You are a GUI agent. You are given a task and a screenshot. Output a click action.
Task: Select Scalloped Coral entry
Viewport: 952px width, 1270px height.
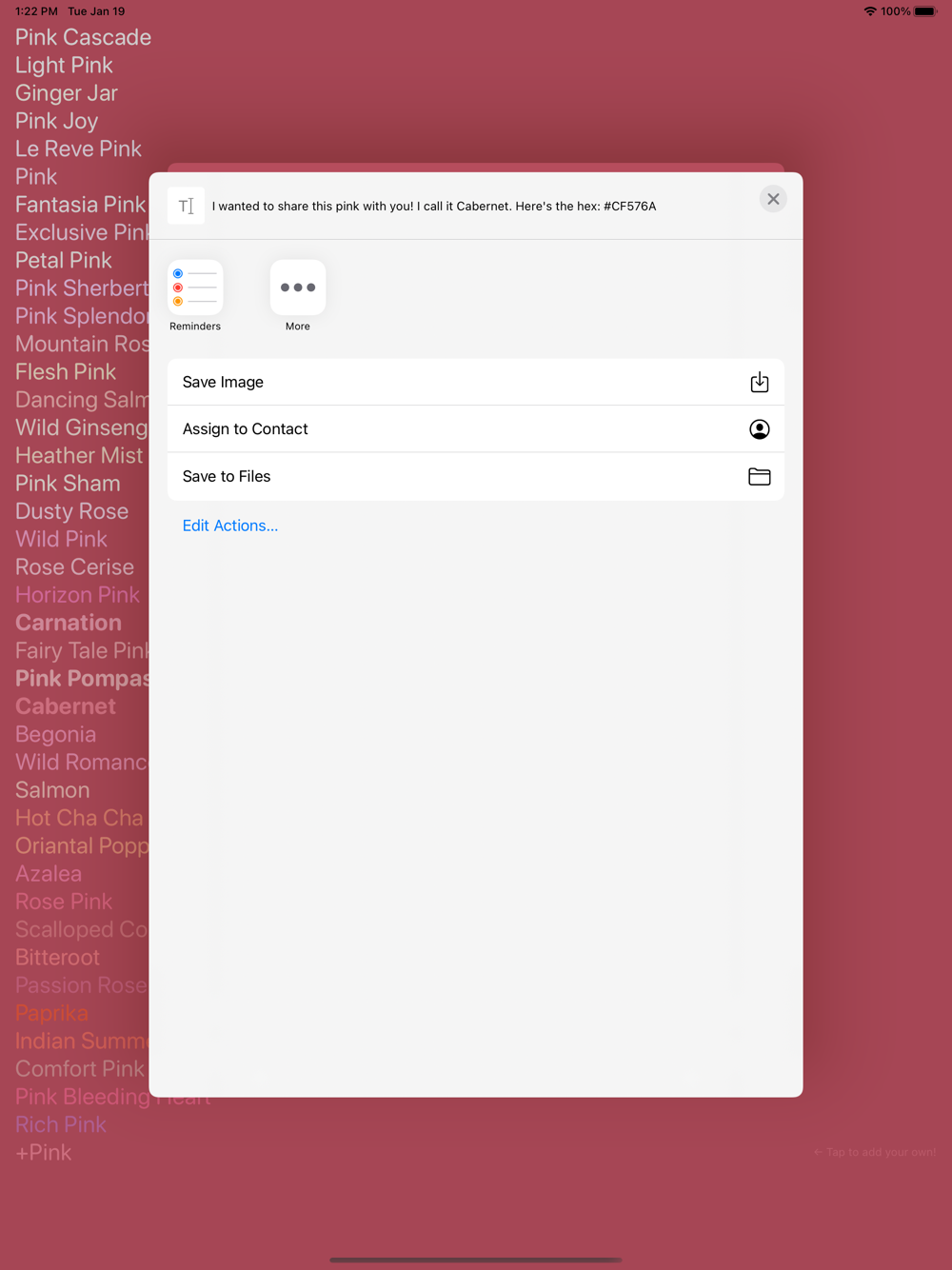coord(82,928)
